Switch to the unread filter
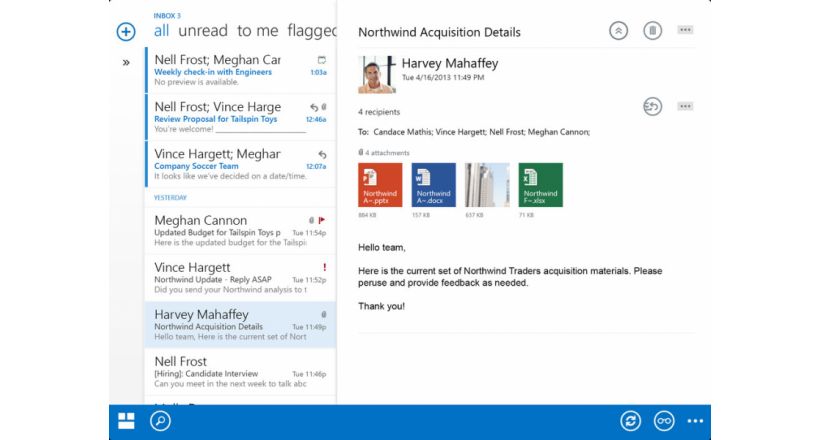The width and height of the screenshot is (820, 440). [x=203, y=30]
